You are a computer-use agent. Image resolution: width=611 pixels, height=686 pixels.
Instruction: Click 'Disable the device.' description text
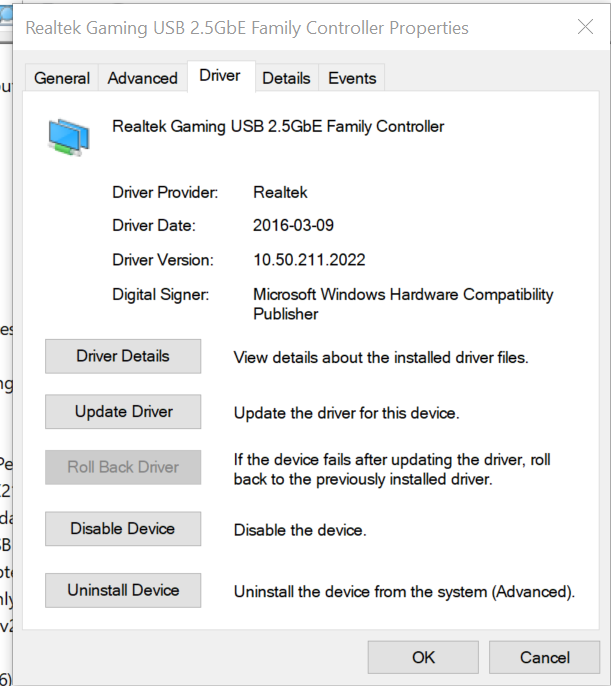coord(300,530)
